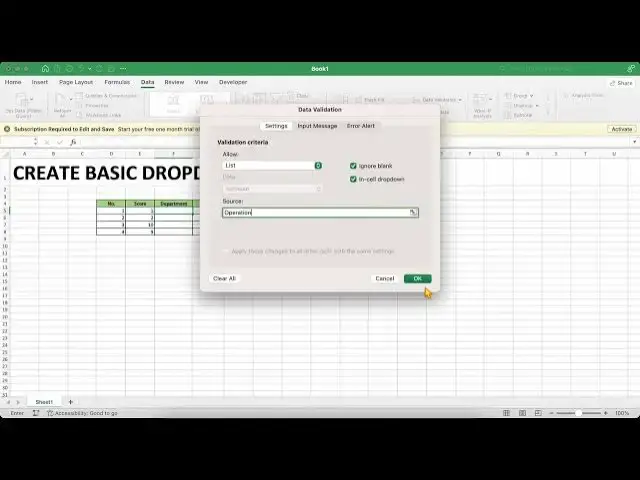Open the undo history dropdown arrow
The height and width of the screenshot is (480, 640).
[x=90, y=69]
